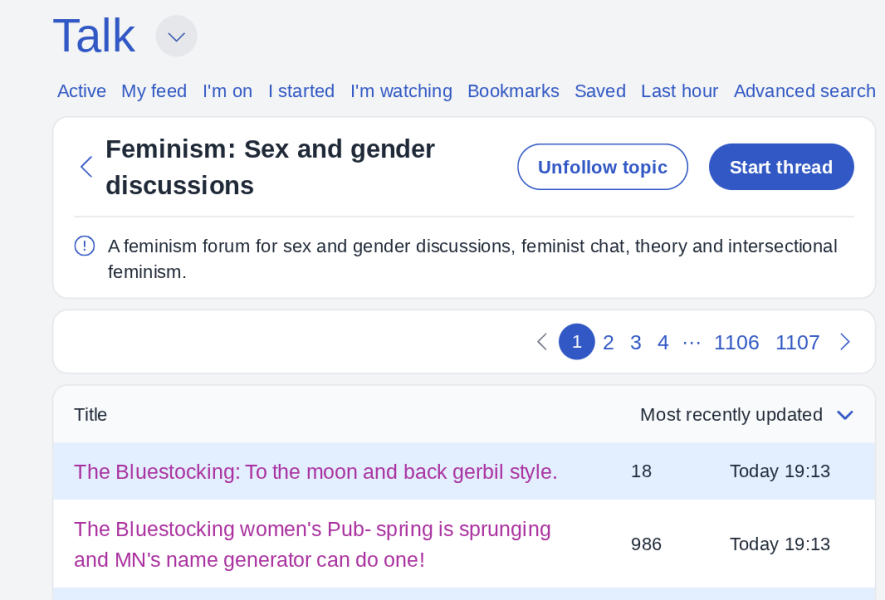
Task: Select the I'm on filter
Action: pos(227,91)
